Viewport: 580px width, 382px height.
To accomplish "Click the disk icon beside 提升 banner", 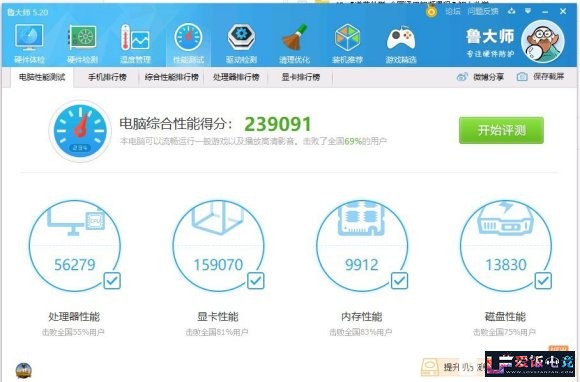I will pos(431,367).
